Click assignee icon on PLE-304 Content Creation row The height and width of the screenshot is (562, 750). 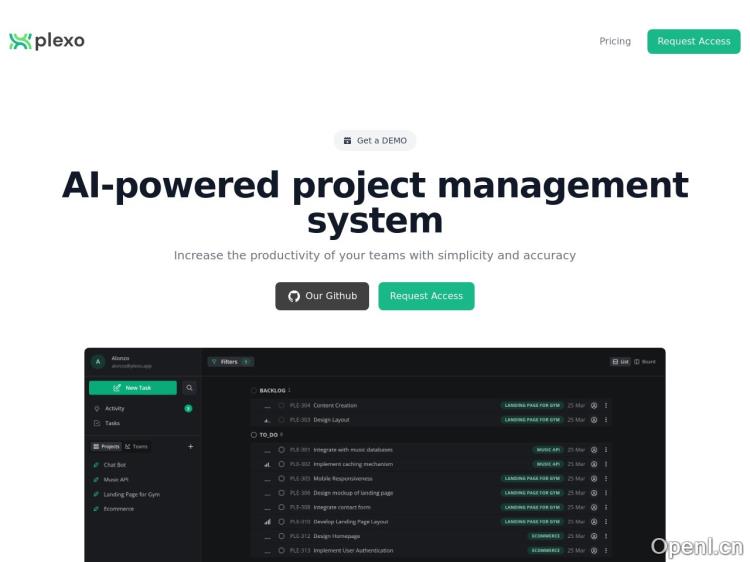593,406
